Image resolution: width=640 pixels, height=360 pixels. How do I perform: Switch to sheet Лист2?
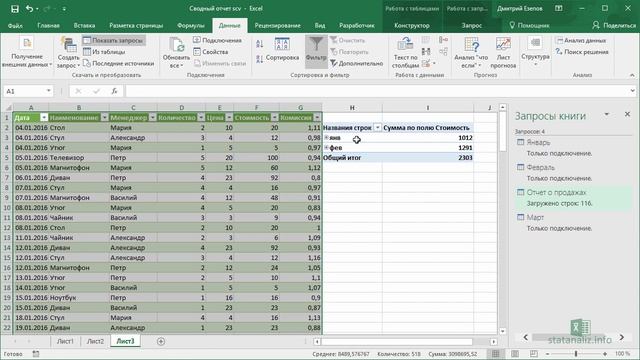click(x=95, y=341)
